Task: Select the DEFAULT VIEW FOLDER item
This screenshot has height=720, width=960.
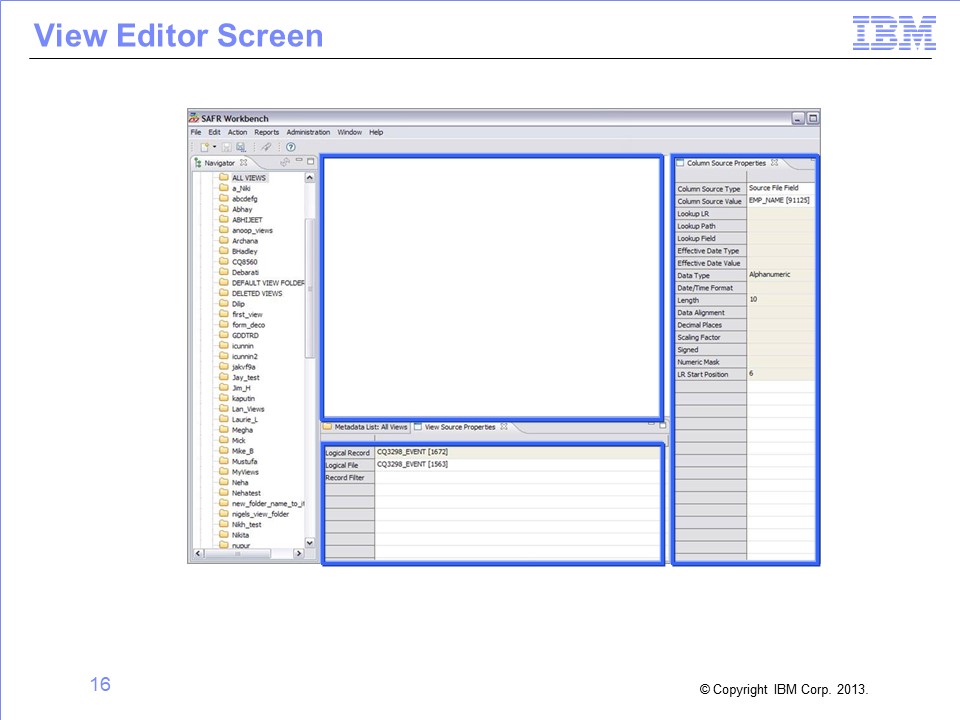Action: click(x=268, y=283)
